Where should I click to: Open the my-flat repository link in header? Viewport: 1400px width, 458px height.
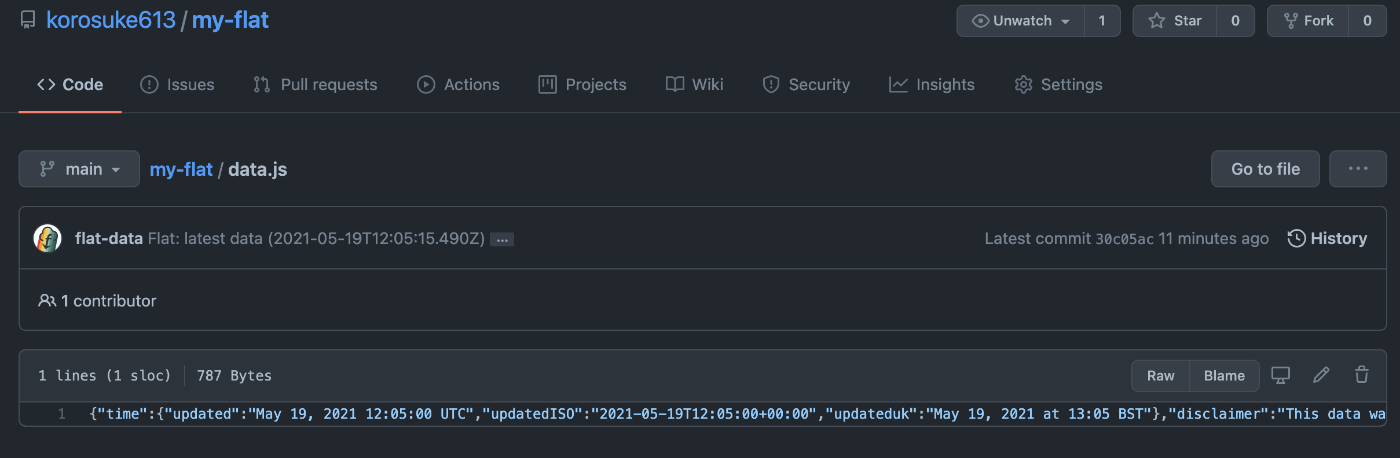point(230,20)
